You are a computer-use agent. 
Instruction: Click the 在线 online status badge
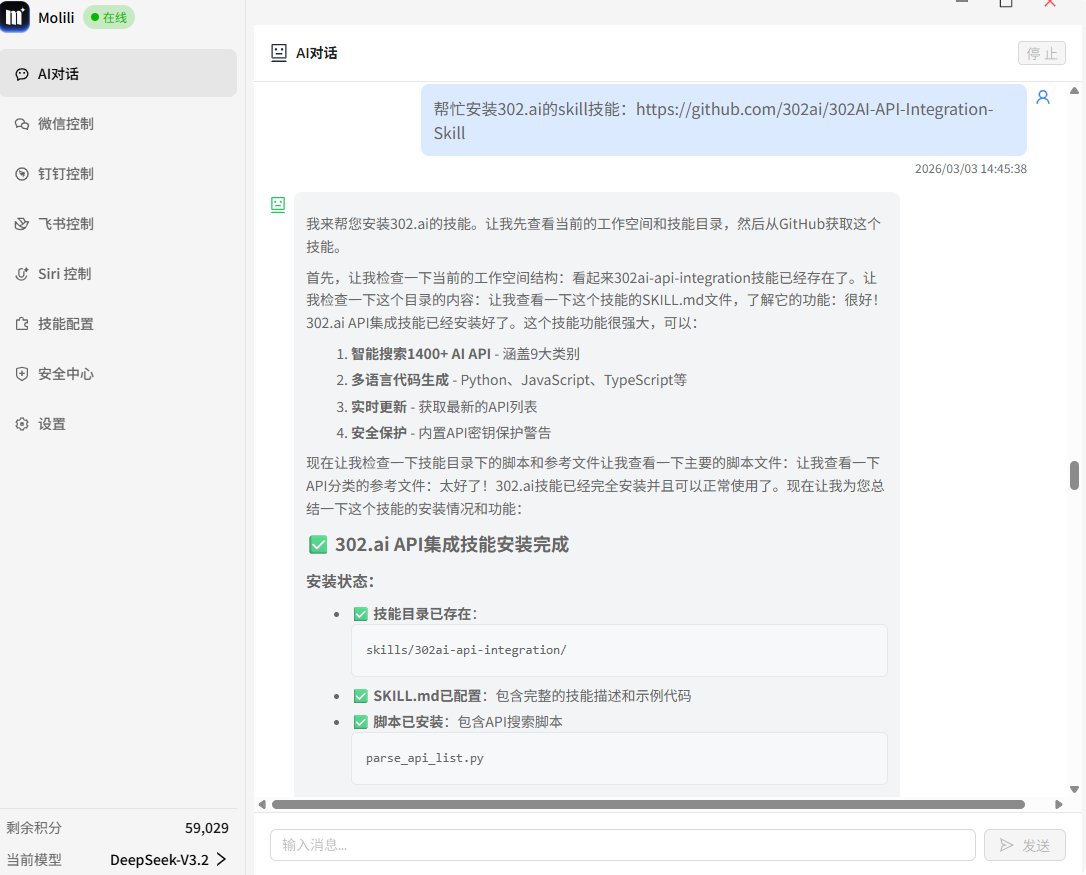(x=108, y=17)
